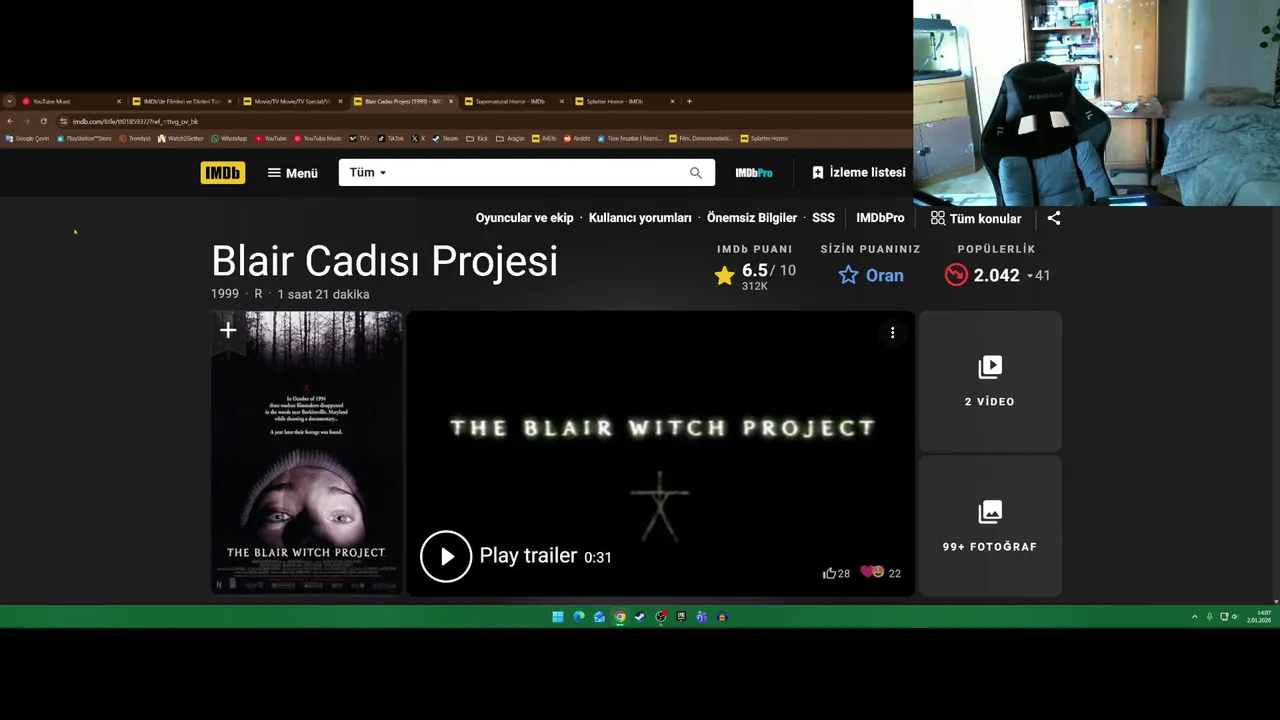Image resolution: width=1280 pixels, height=720 pixels.
Task: Open WhatsApp bookmark
Action: (229, 138)
